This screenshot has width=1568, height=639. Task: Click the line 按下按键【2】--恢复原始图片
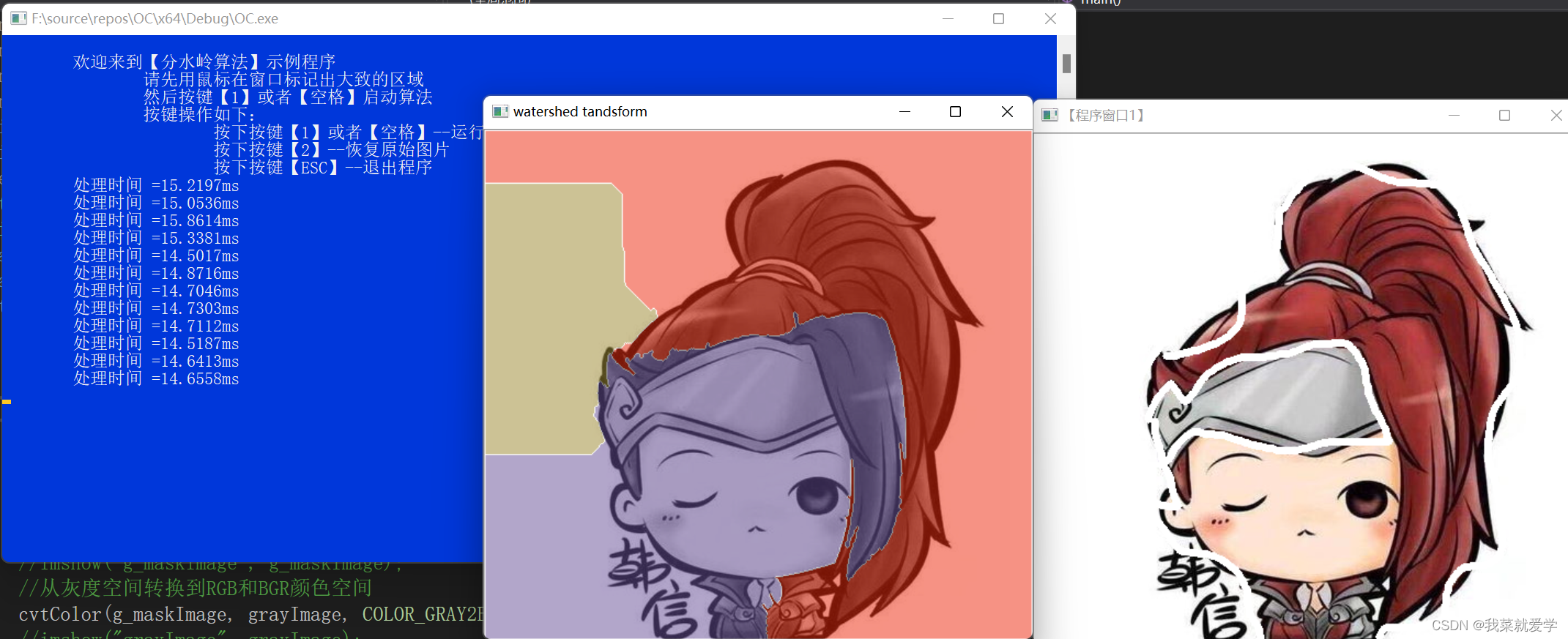pos(332,150)
